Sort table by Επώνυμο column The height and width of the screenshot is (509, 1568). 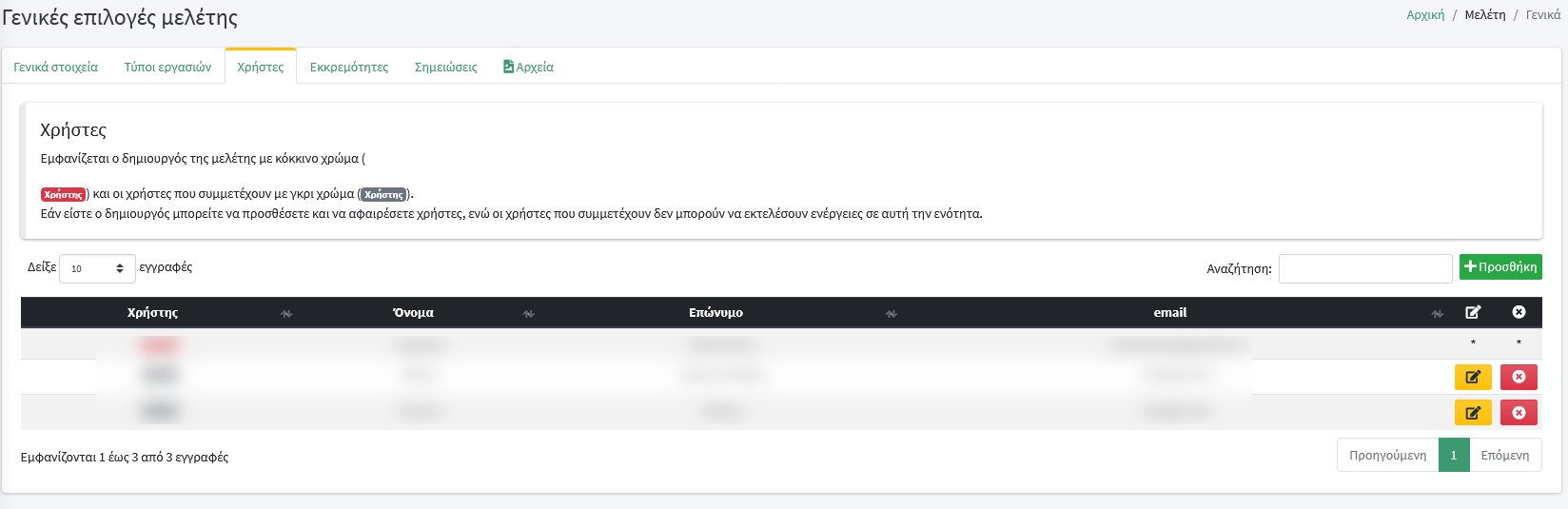(715, 313)
